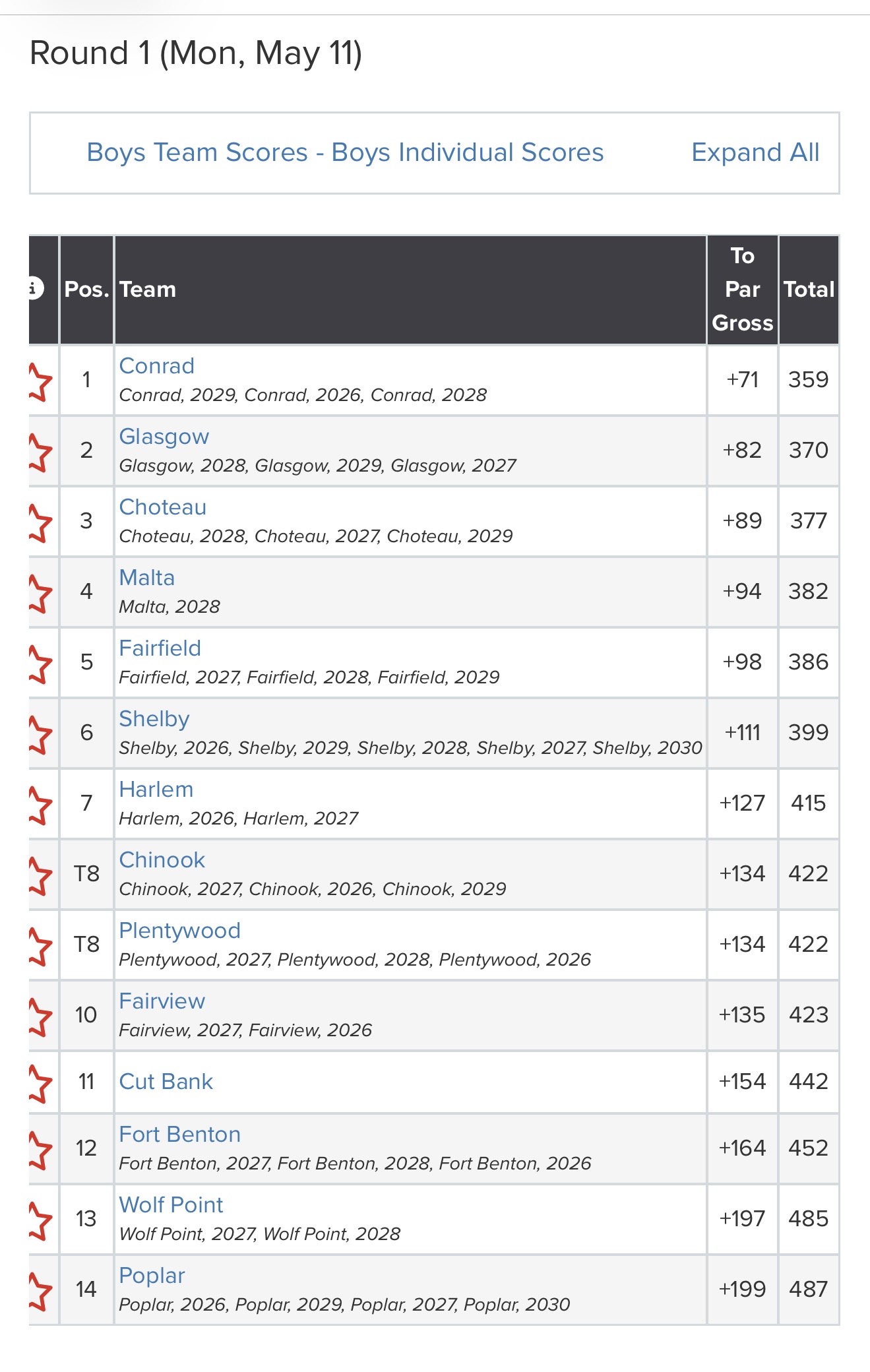View the Harlem team details
The height and width of the screenshot is (1372, 870).
tap(156, 790)
